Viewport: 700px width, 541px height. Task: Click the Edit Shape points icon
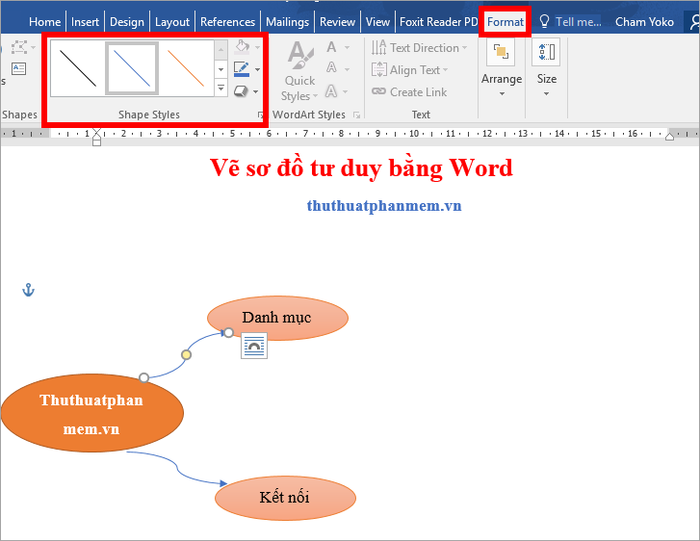pos(19,47)
